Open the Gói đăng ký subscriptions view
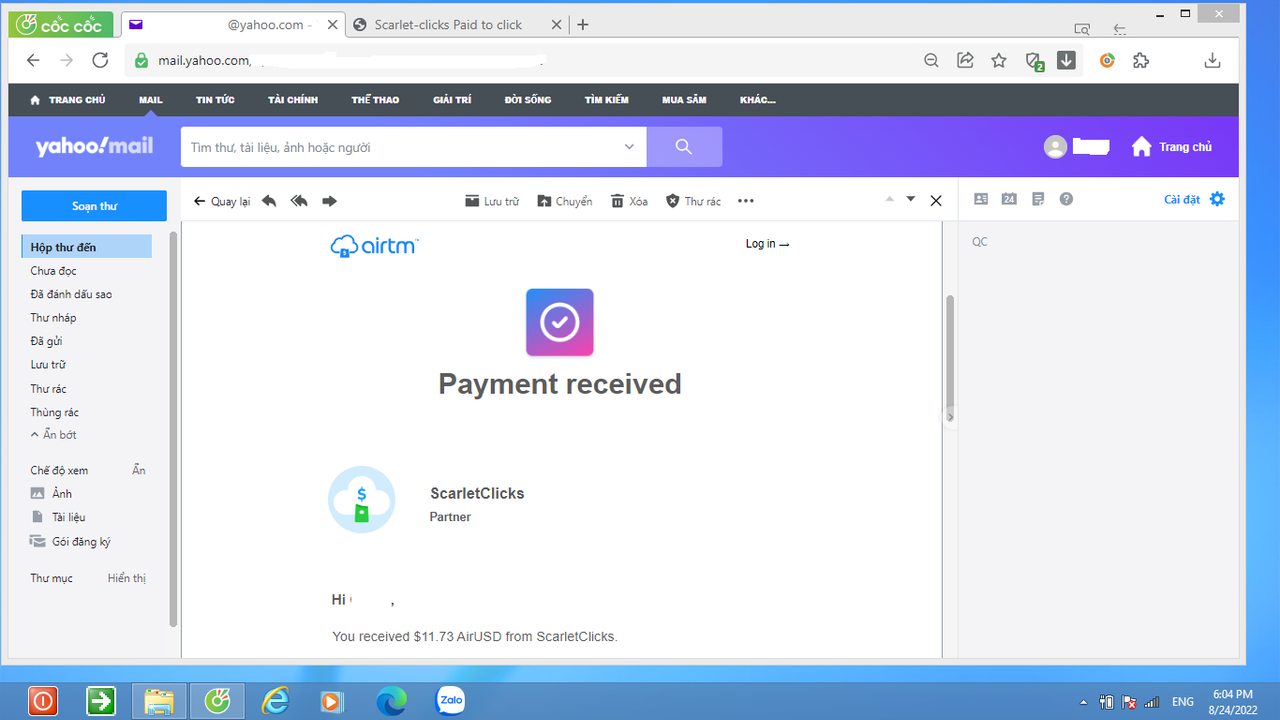 [x=70, y=542]
